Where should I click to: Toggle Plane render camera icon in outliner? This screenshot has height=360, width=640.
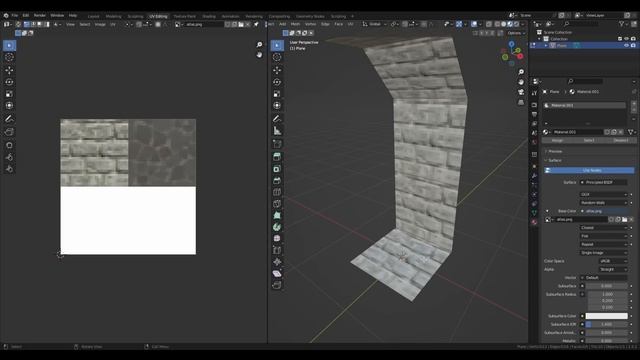coord(633,45)
